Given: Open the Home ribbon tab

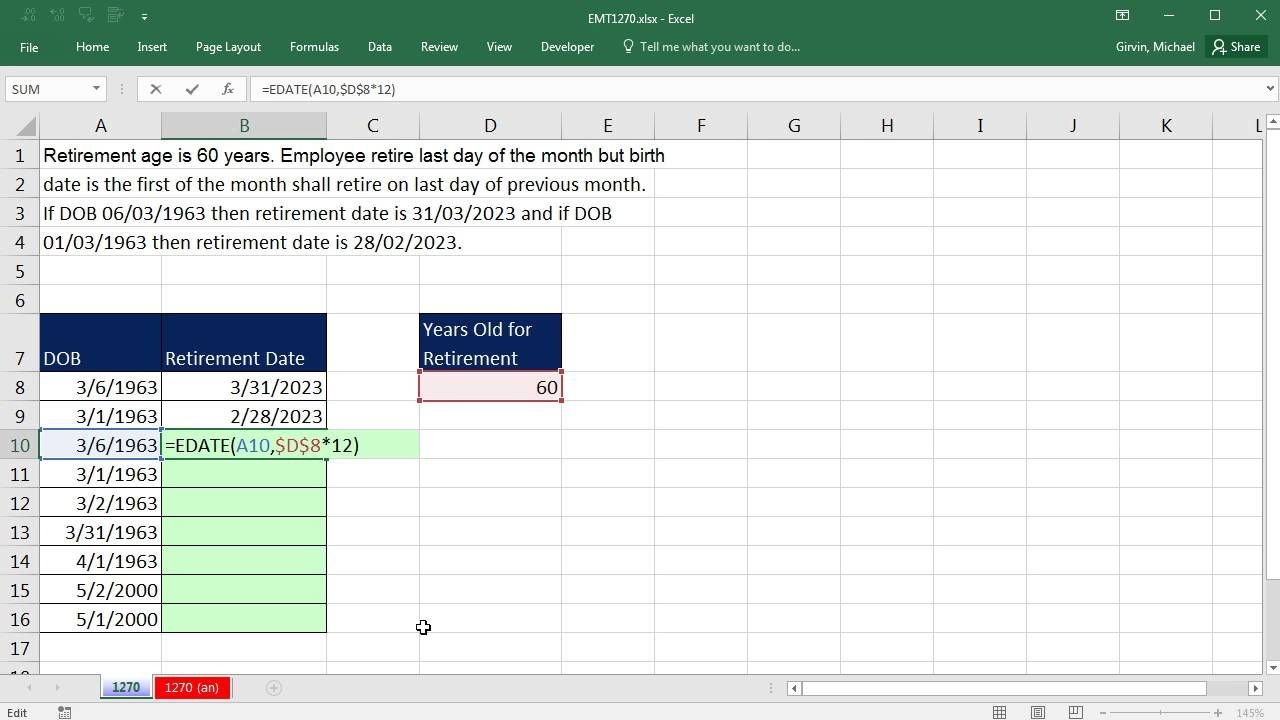Looking at the screenshot, I should (92, 47).
